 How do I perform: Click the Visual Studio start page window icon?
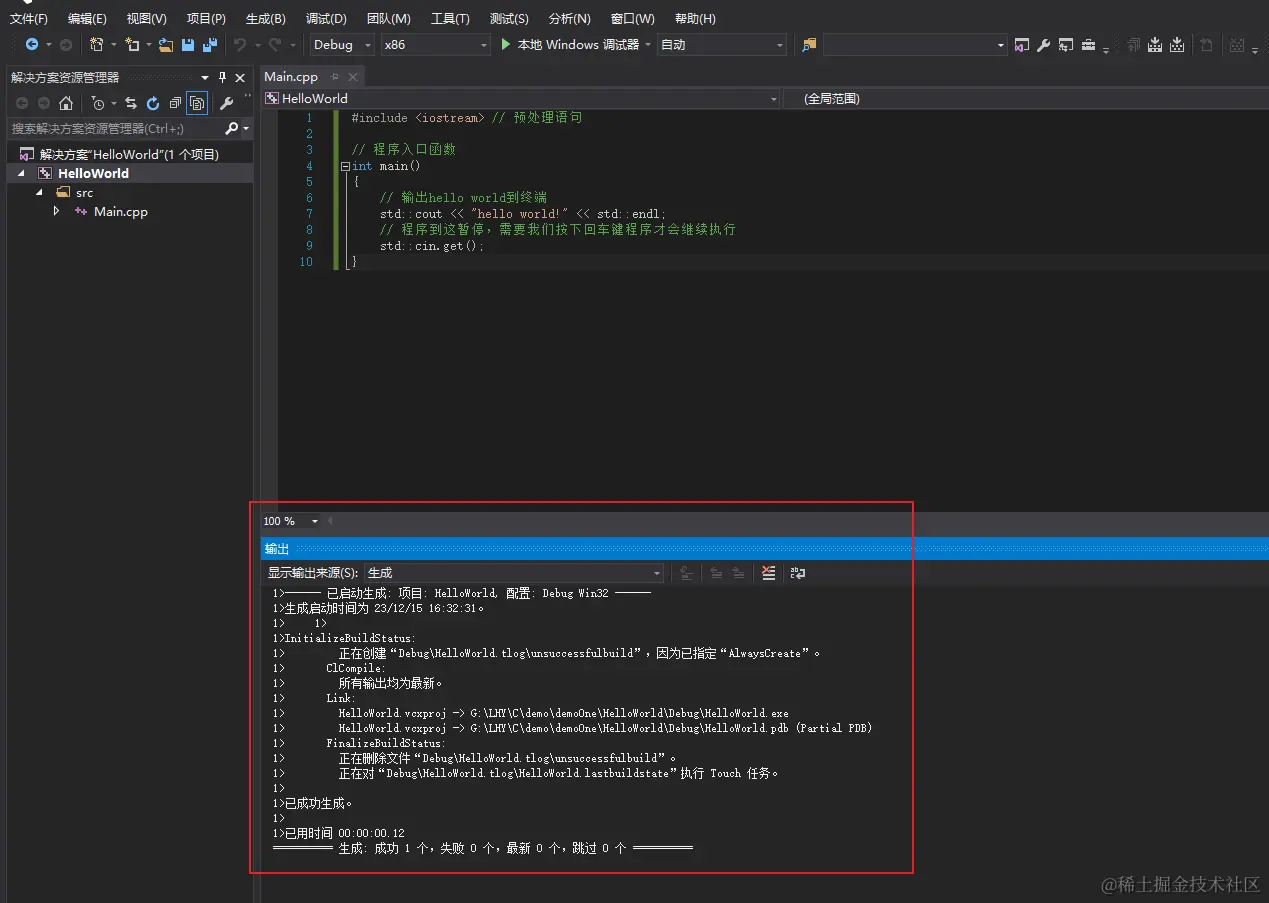(x=1021, y=45)
